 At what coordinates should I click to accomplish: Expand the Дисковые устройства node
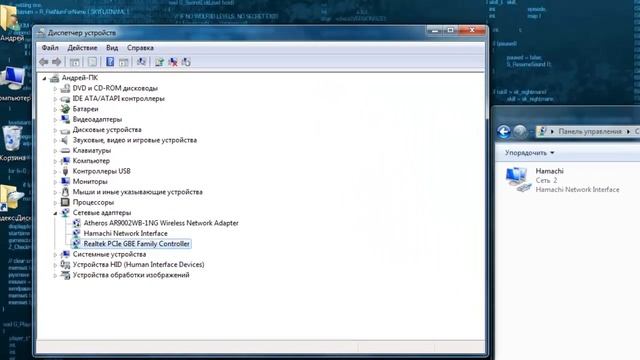coord(55,130)
